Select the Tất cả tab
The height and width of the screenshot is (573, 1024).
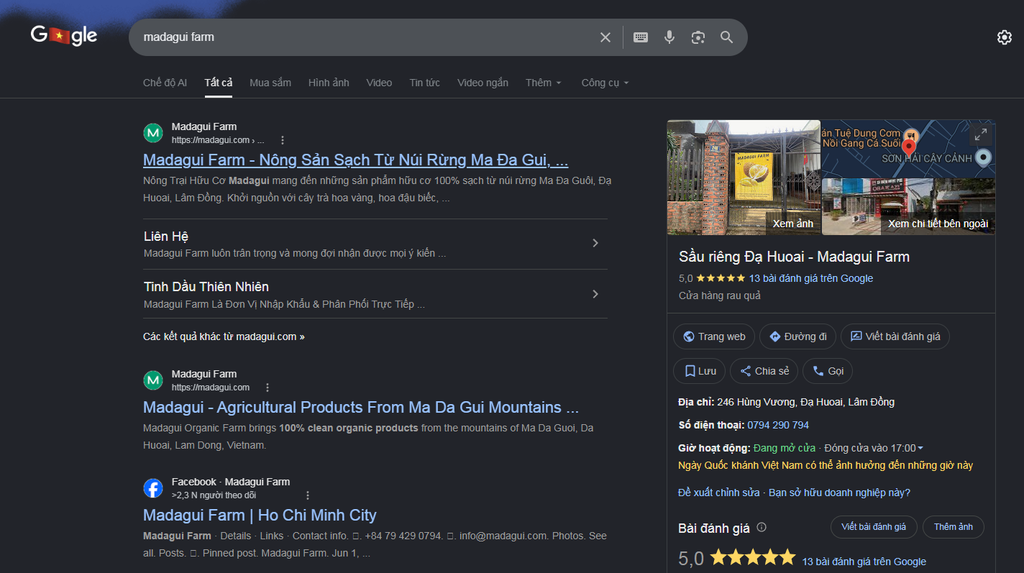coord(218,83)
